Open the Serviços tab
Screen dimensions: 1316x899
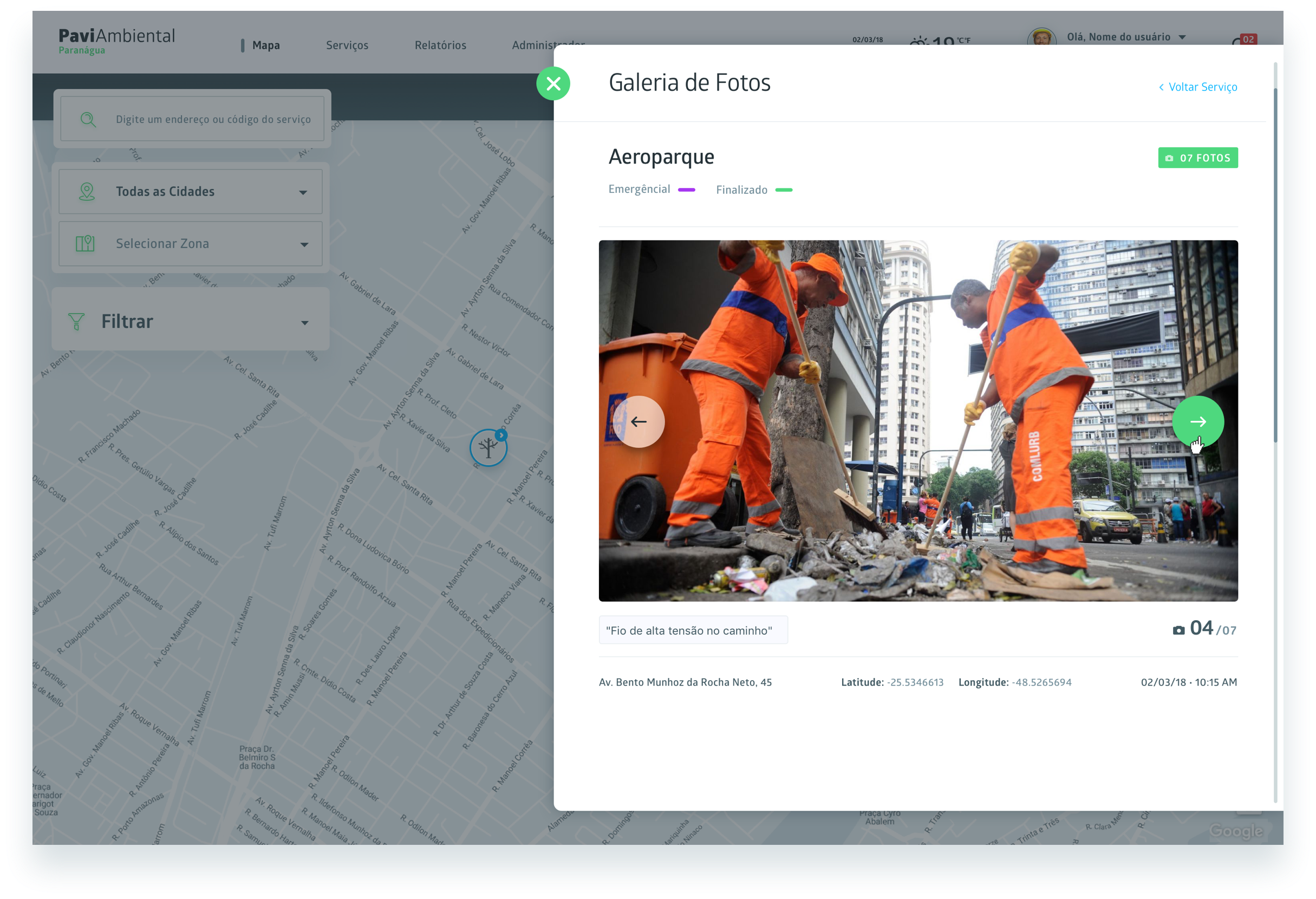coord(347,45)
